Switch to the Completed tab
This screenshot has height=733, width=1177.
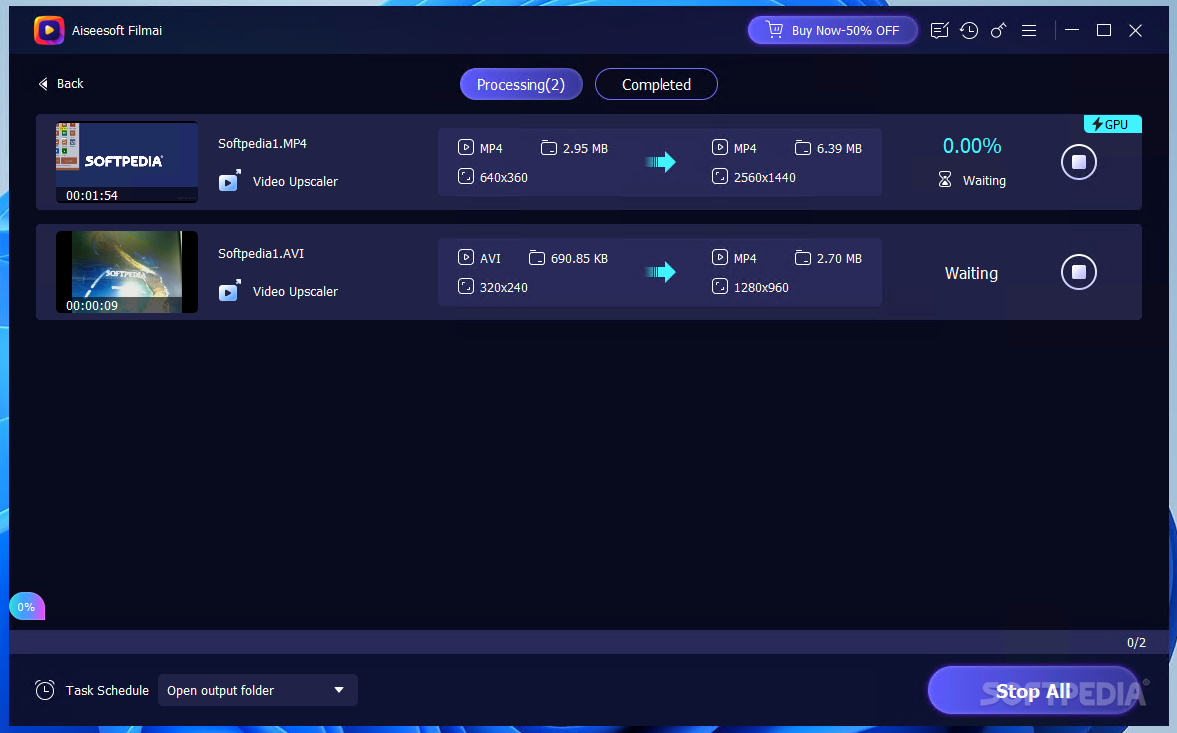(656, 84)
